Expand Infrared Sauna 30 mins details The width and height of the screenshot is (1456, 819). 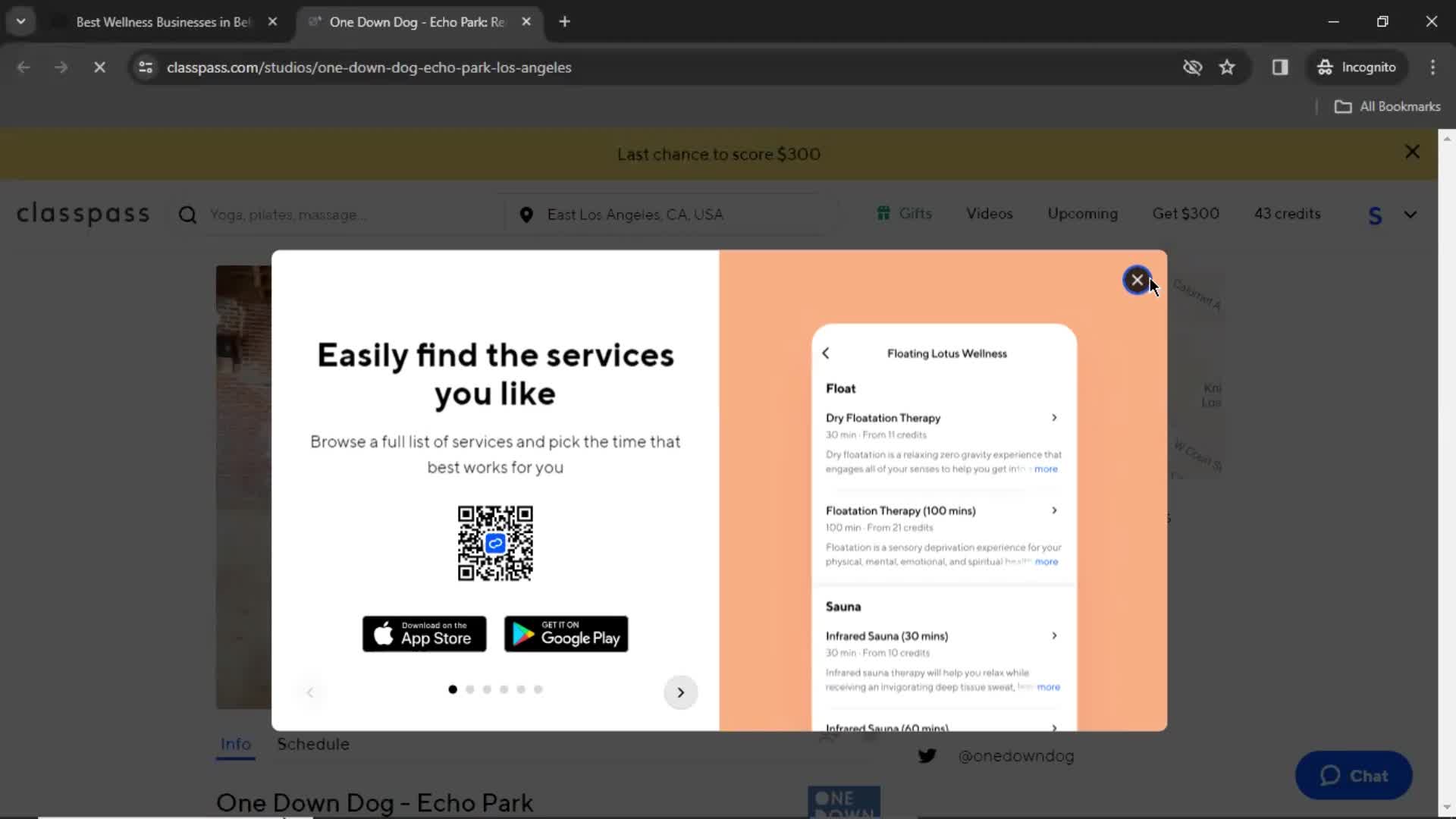click(x=1053, y=635)
